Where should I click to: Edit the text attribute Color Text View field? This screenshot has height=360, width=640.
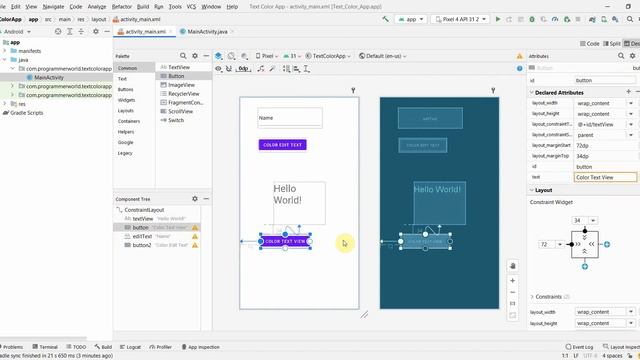click(605, 177)
